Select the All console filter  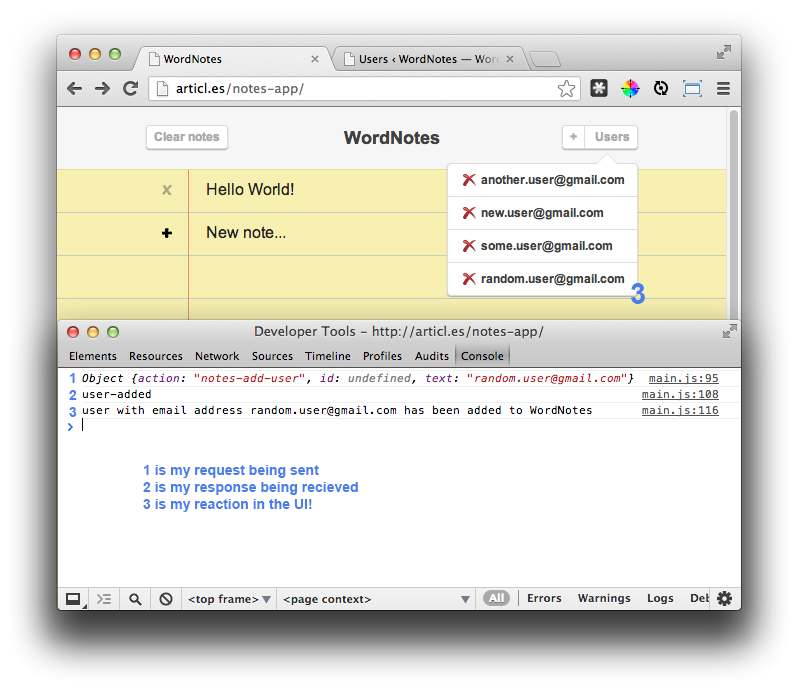point(496,598)
